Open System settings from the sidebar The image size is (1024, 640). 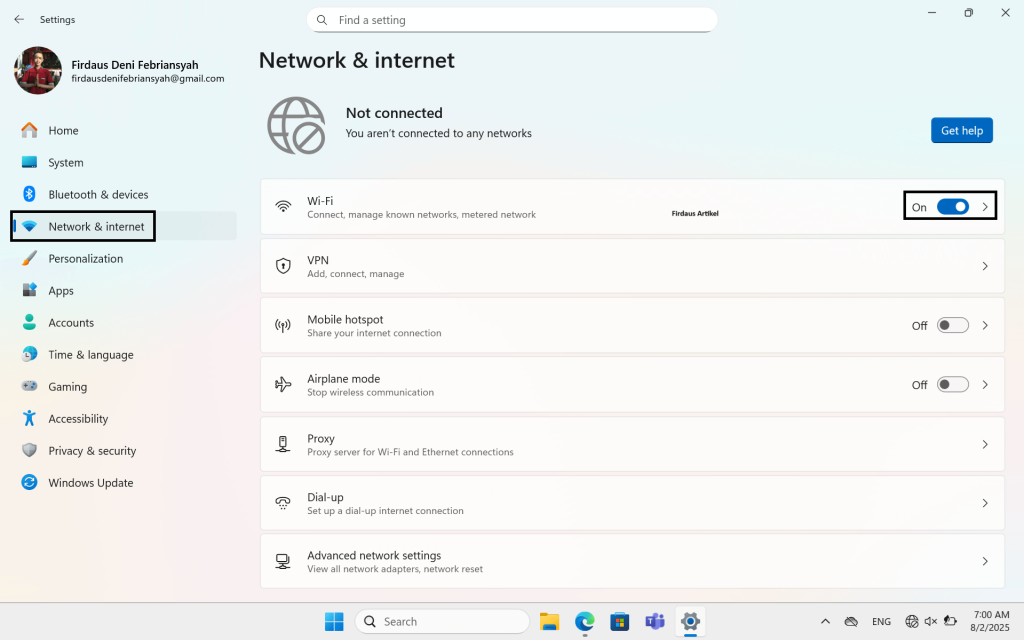click(66, 162)
